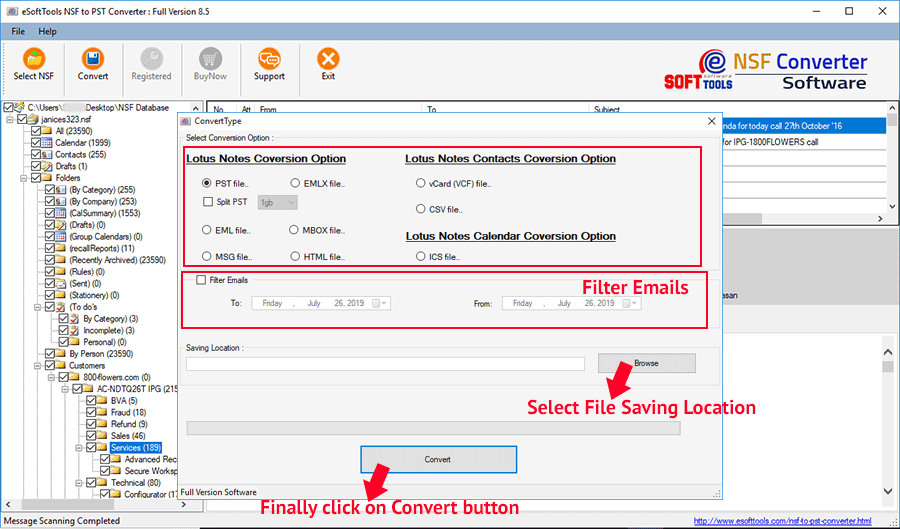Select the EMLX file radio option
This screenshot has height=529, width=900.
click(x=295, y=183)
